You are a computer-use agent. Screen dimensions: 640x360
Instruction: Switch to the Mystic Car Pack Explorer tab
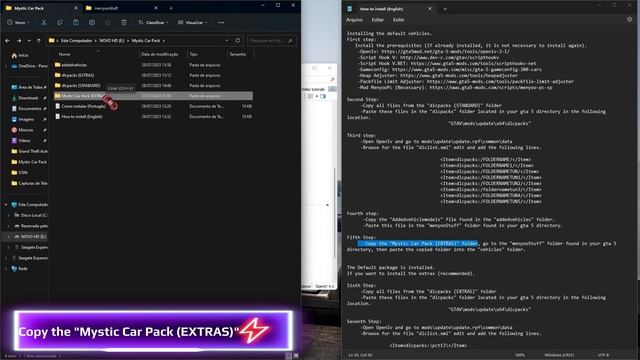[41, 8]
